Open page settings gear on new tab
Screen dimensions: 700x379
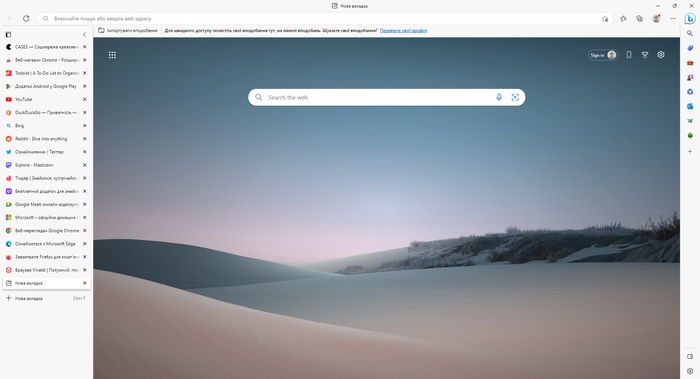coord(661,54)
